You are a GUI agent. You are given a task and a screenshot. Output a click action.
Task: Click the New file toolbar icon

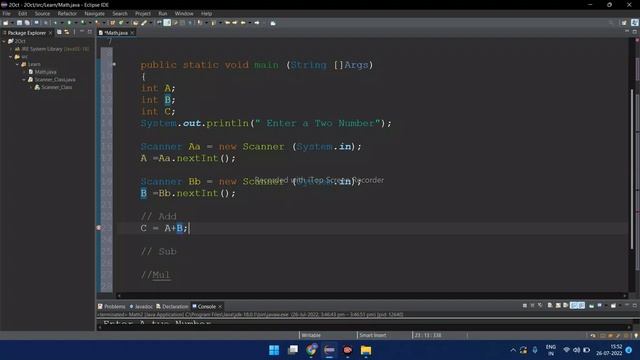pos(6,23)
